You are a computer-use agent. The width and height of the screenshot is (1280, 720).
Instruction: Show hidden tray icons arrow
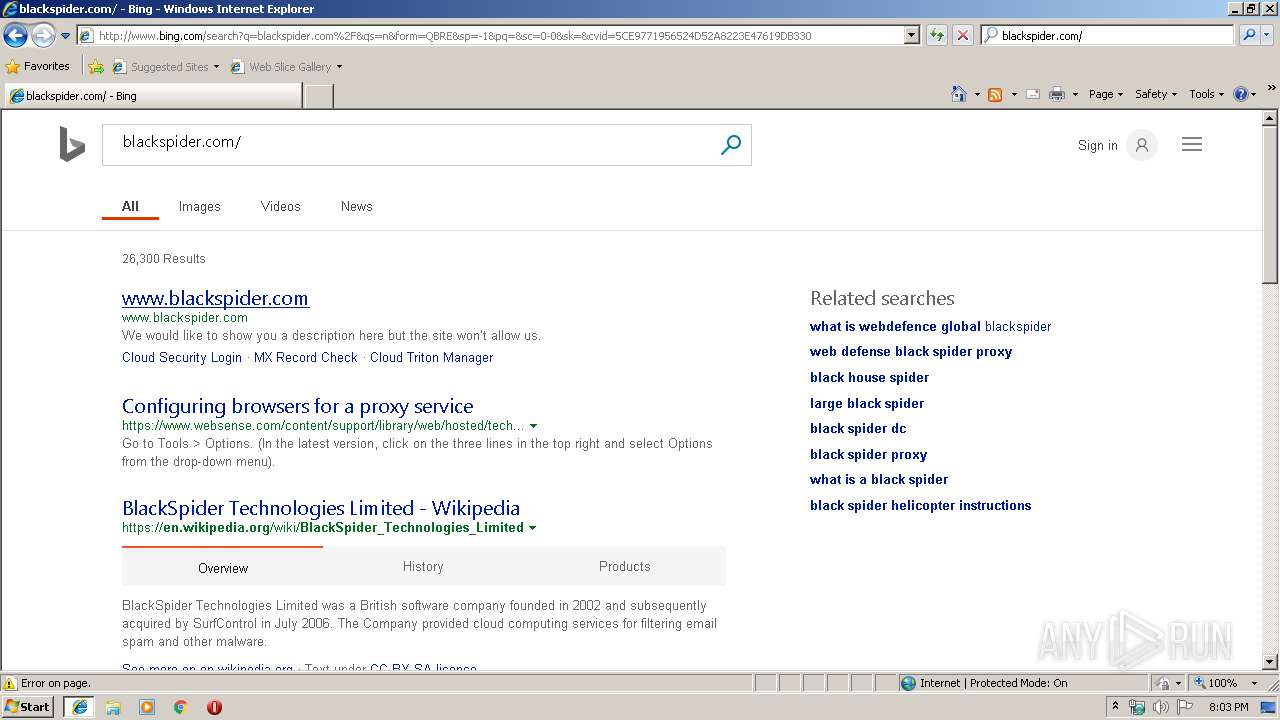pos(1115,707)
